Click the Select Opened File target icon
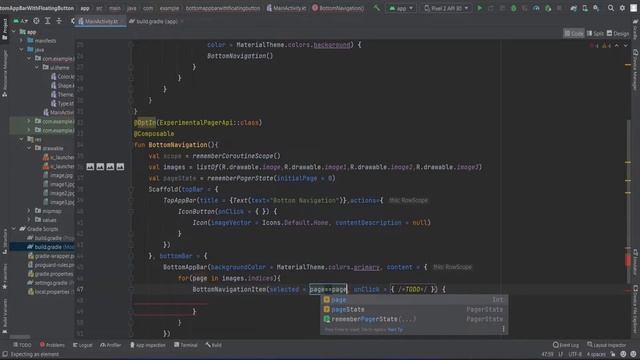 pyautogui.click(x=36, y=21)
